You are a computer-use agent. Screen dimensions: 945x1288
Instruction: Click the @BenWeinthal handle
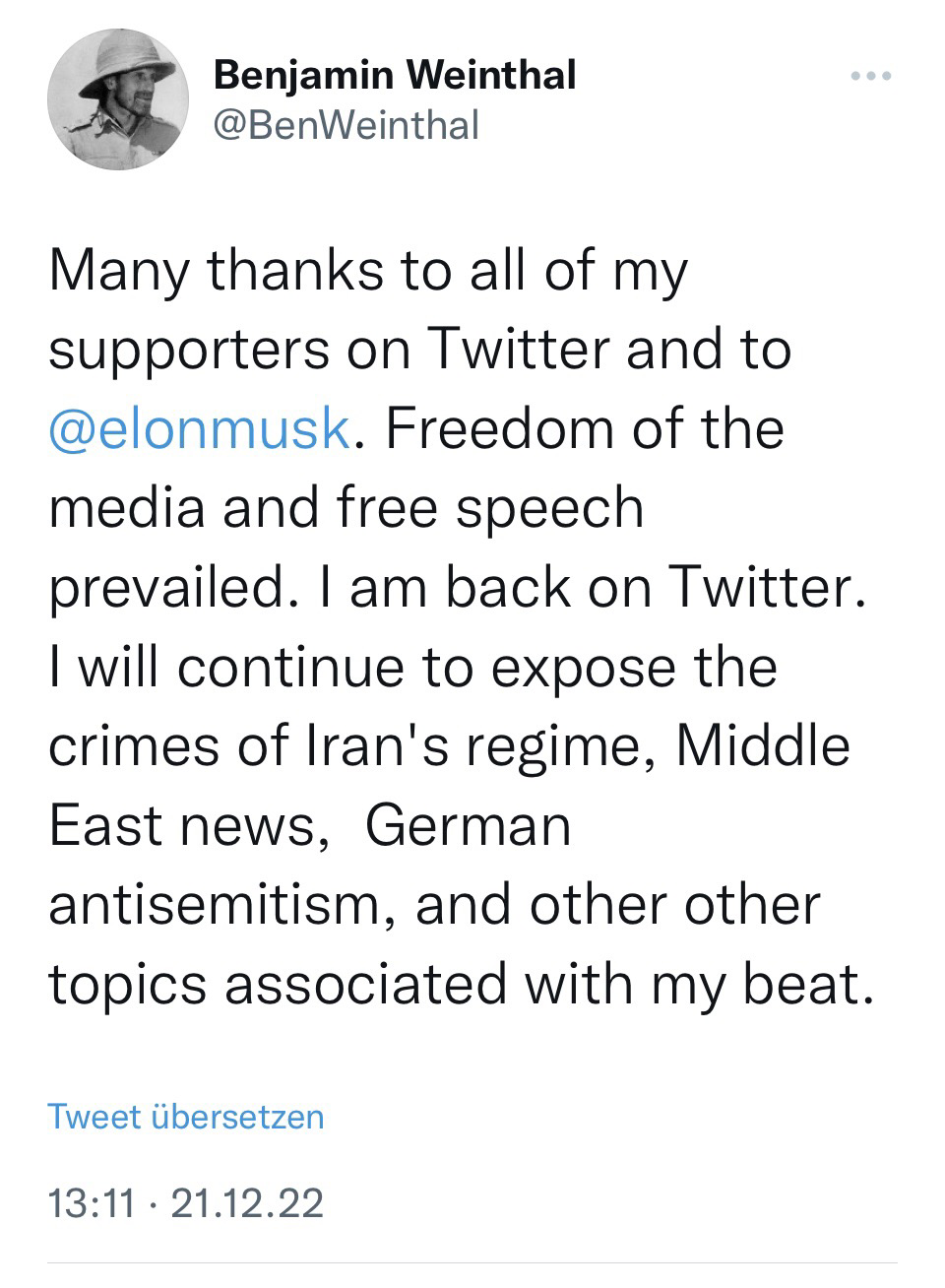[346, 125]
